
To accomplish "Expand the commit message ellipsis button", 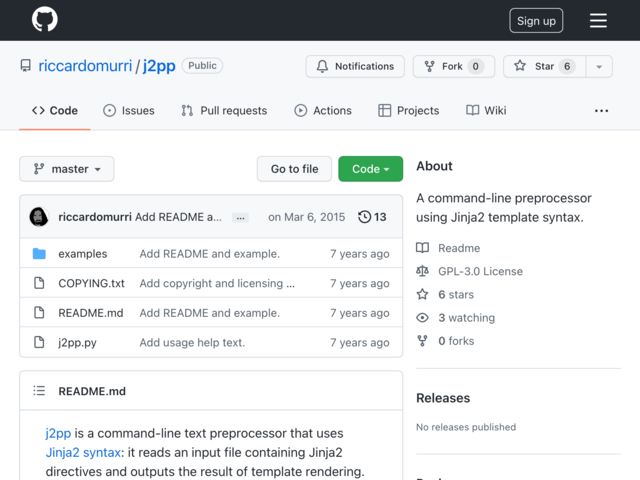I will (240, 218).
